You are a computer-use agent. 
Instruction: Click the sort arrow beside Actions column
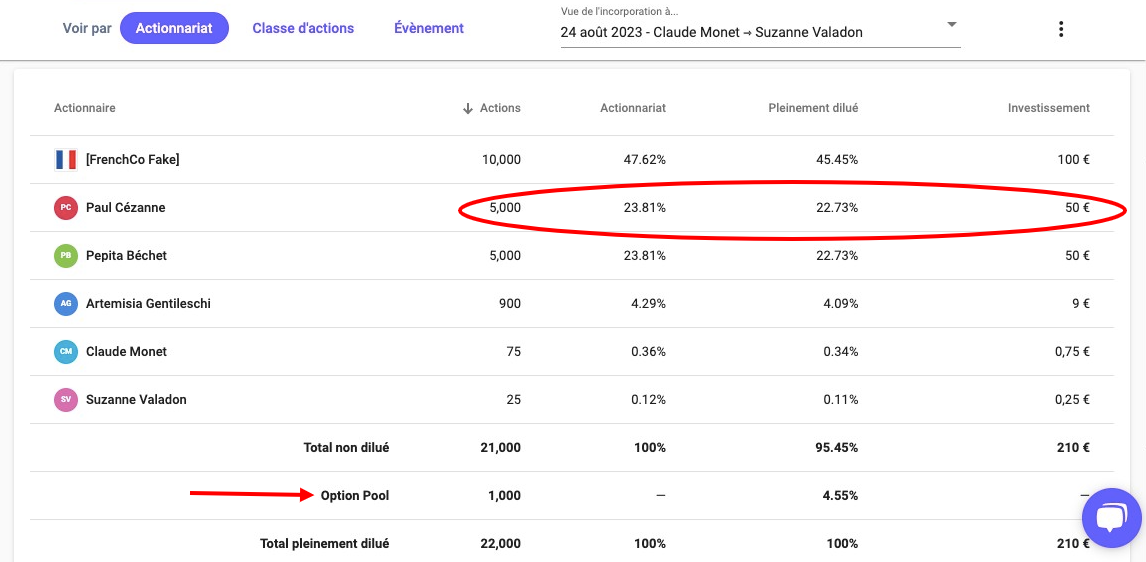467,108
